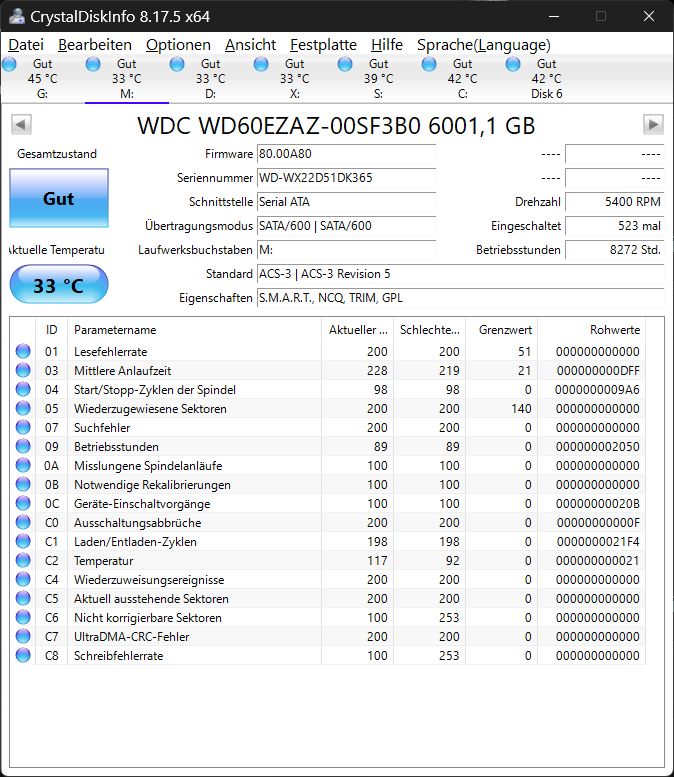Click the Seriennummer field WD-WX22D51DK365

tap(346, 178)
